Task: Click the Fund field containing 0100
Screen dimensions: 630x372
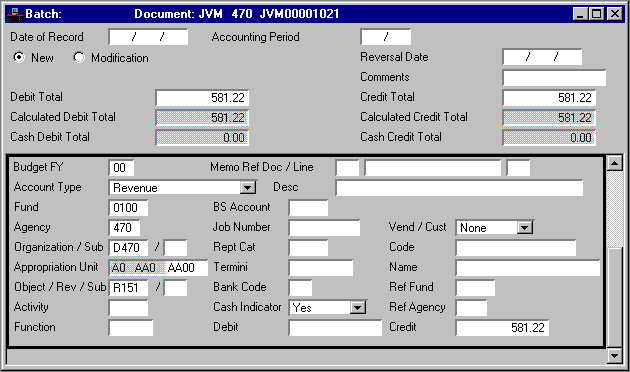Action: tap(128, 208)
